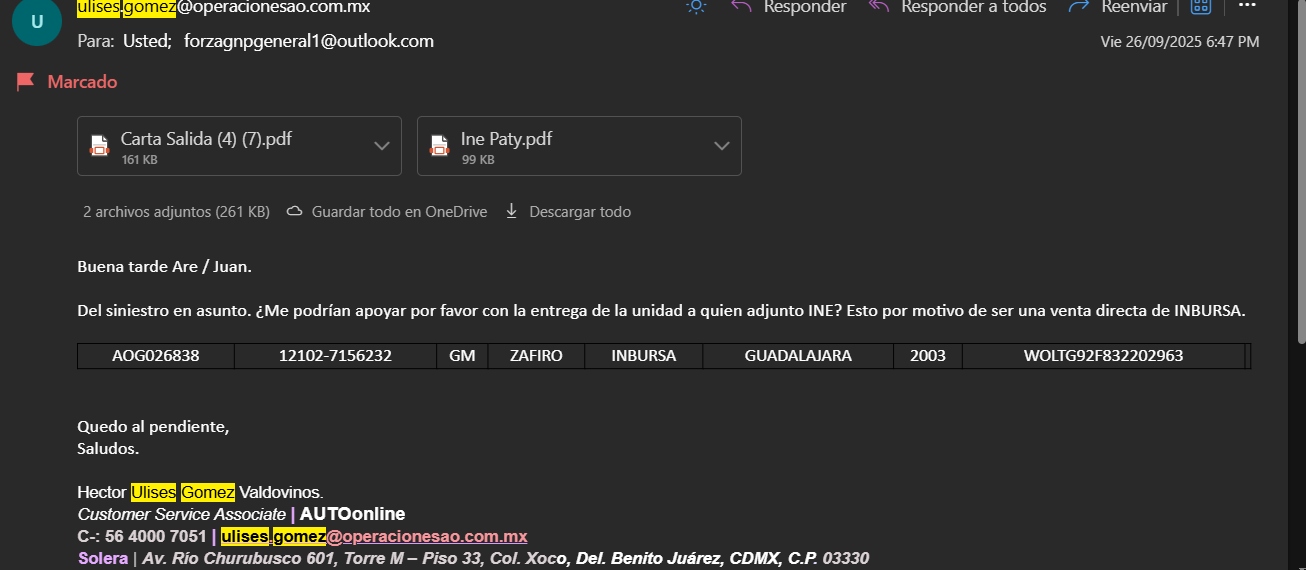Click the email link in the signature

[374, 536]
